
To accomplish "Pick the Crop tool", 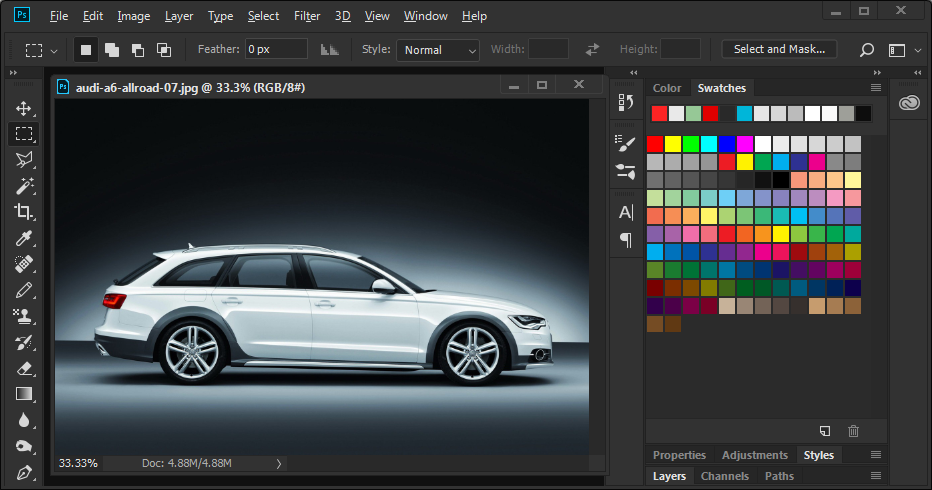I will 24,212.
